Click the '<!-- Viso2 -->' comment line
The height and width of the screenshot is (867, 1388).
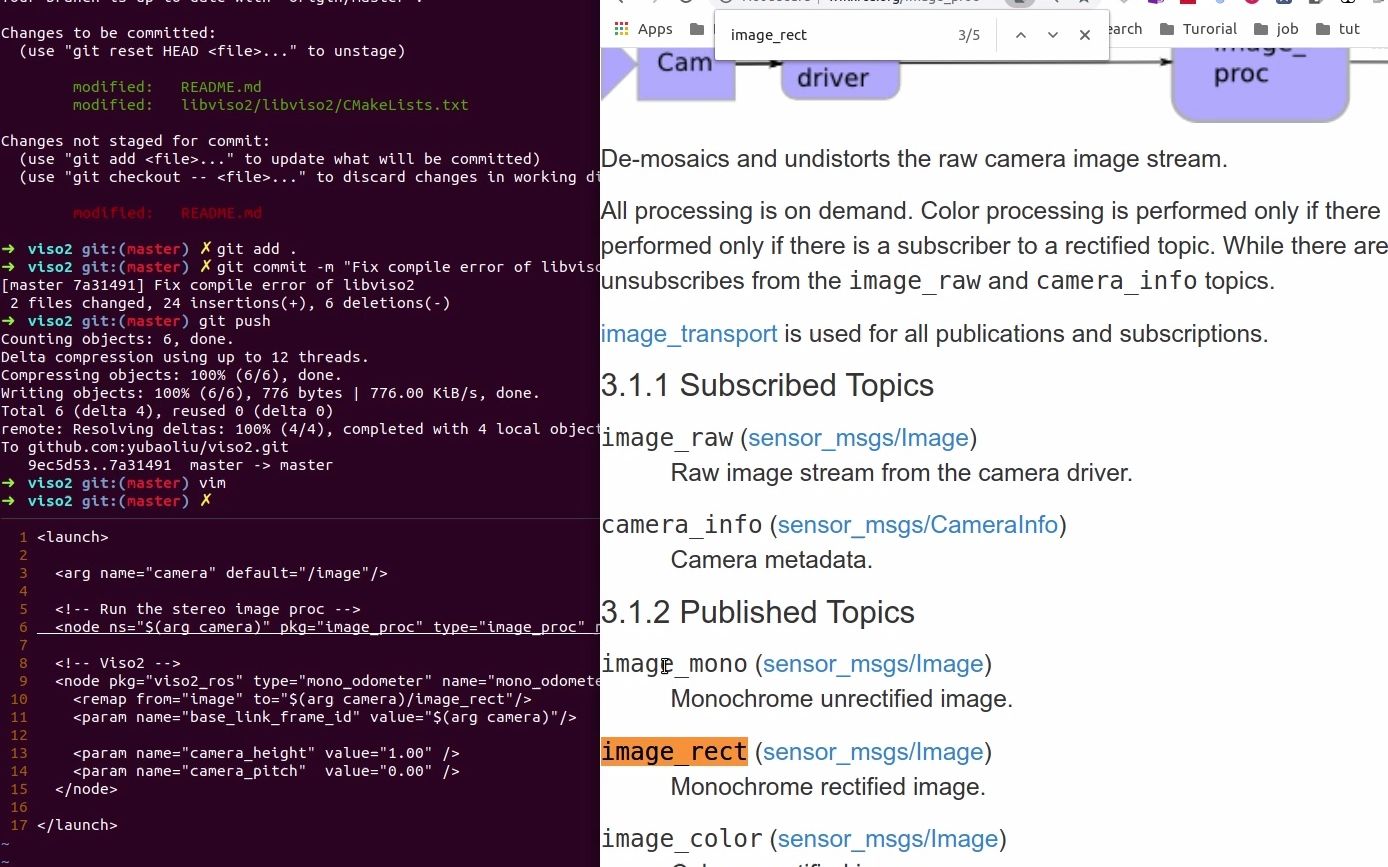click(x=118, y=663)
